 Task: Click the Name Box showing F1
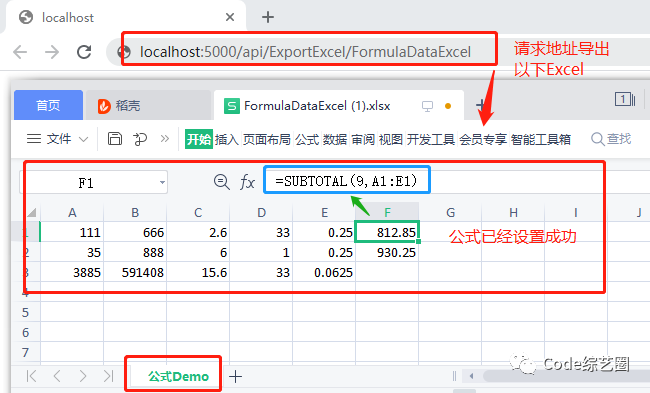click(x=86, y=182)
